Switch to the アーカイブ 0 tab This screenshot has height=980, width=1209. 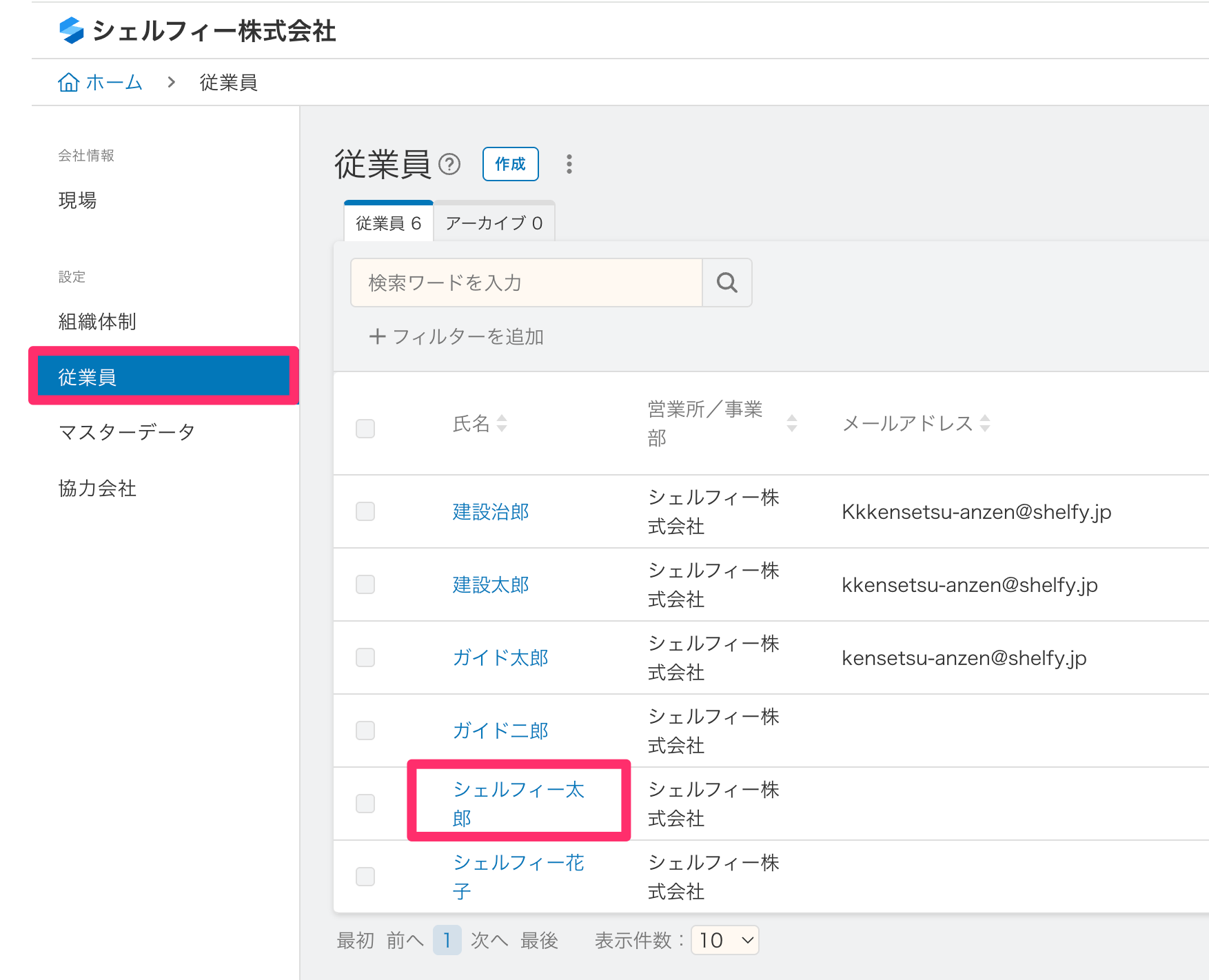click(494, 223)
